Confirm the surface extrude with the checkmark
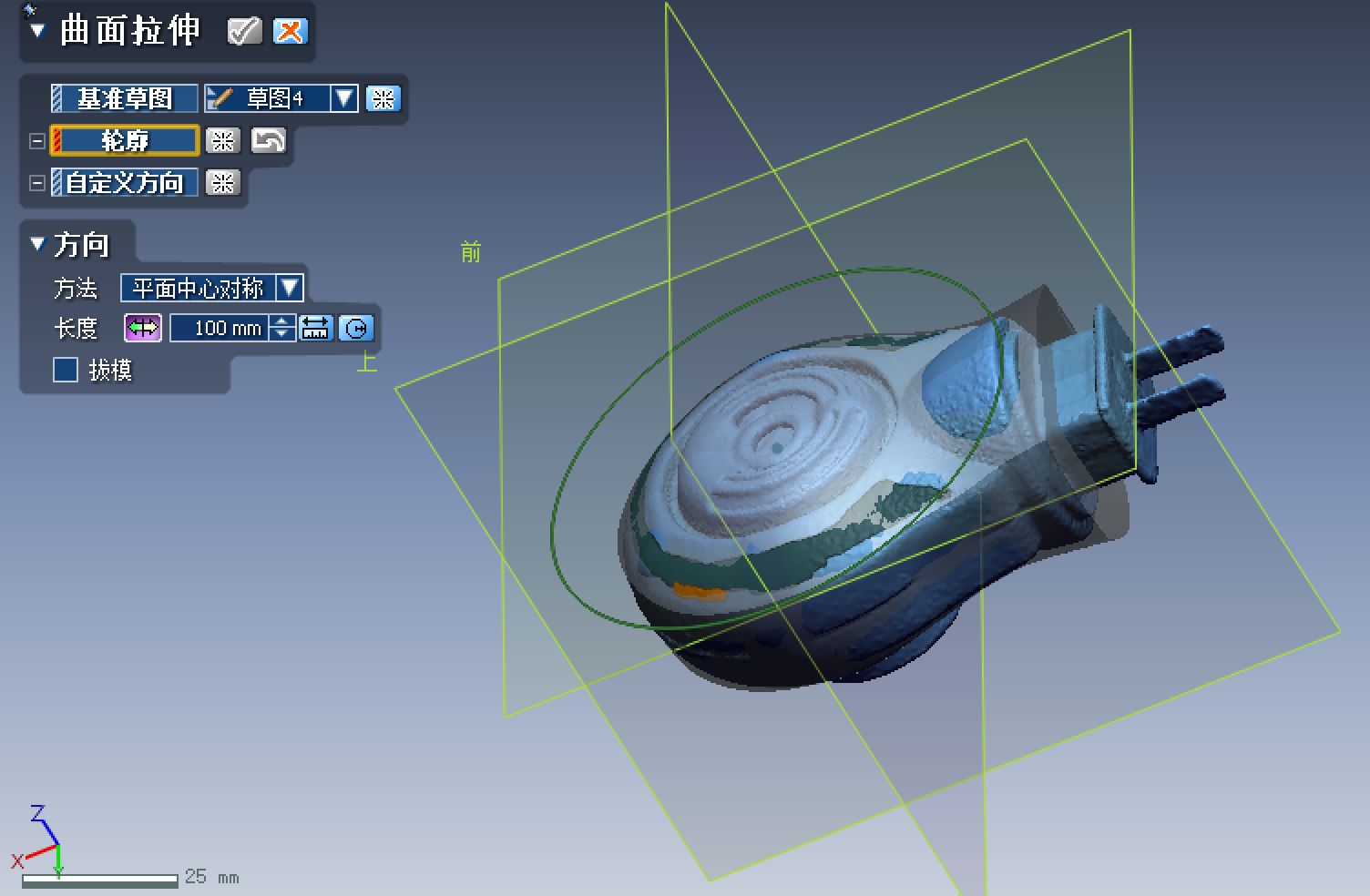 (244, 31)
